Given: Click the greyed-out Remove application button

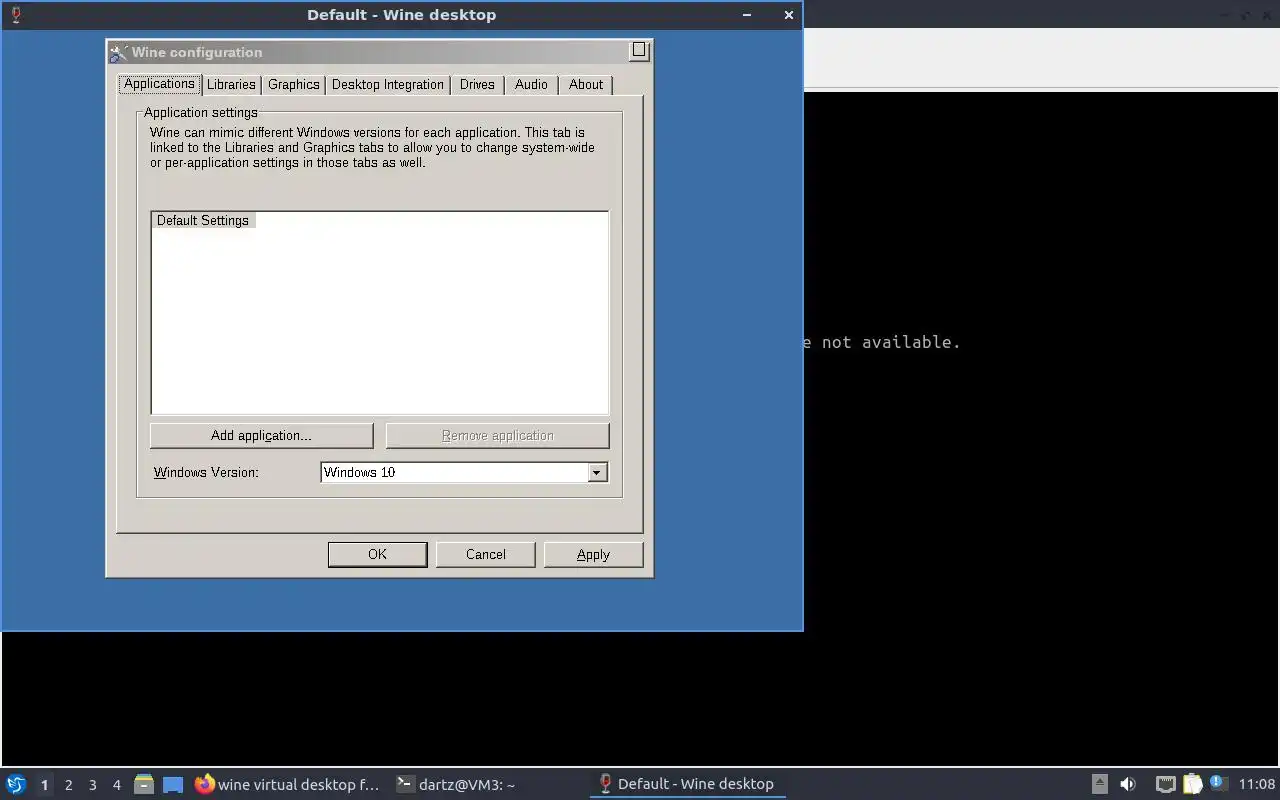Looking at the screenshot, I should [x=497, y=435].
